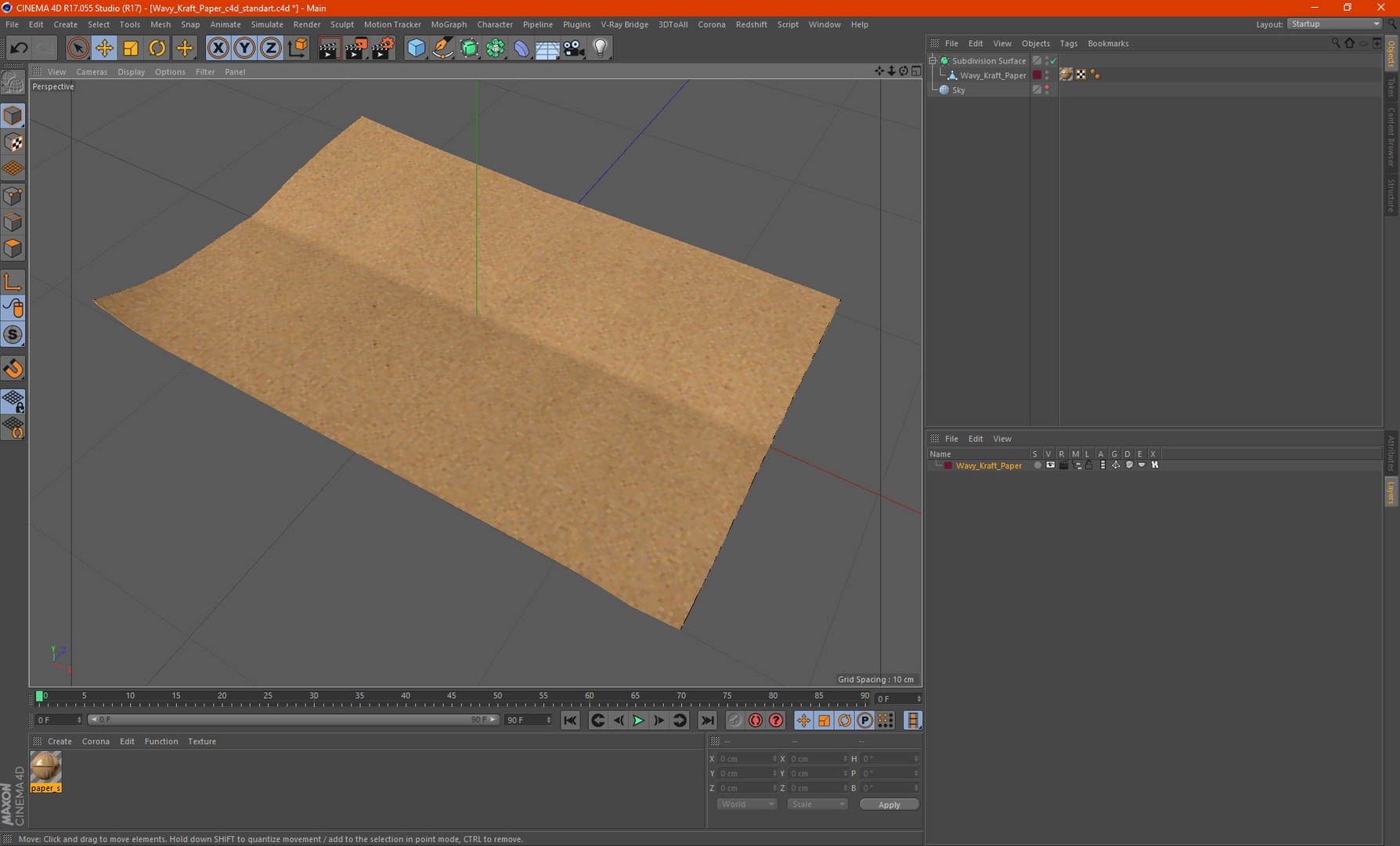Toggle Y axis lock
The image size is (1400, 846).
(x=244, y=49)
